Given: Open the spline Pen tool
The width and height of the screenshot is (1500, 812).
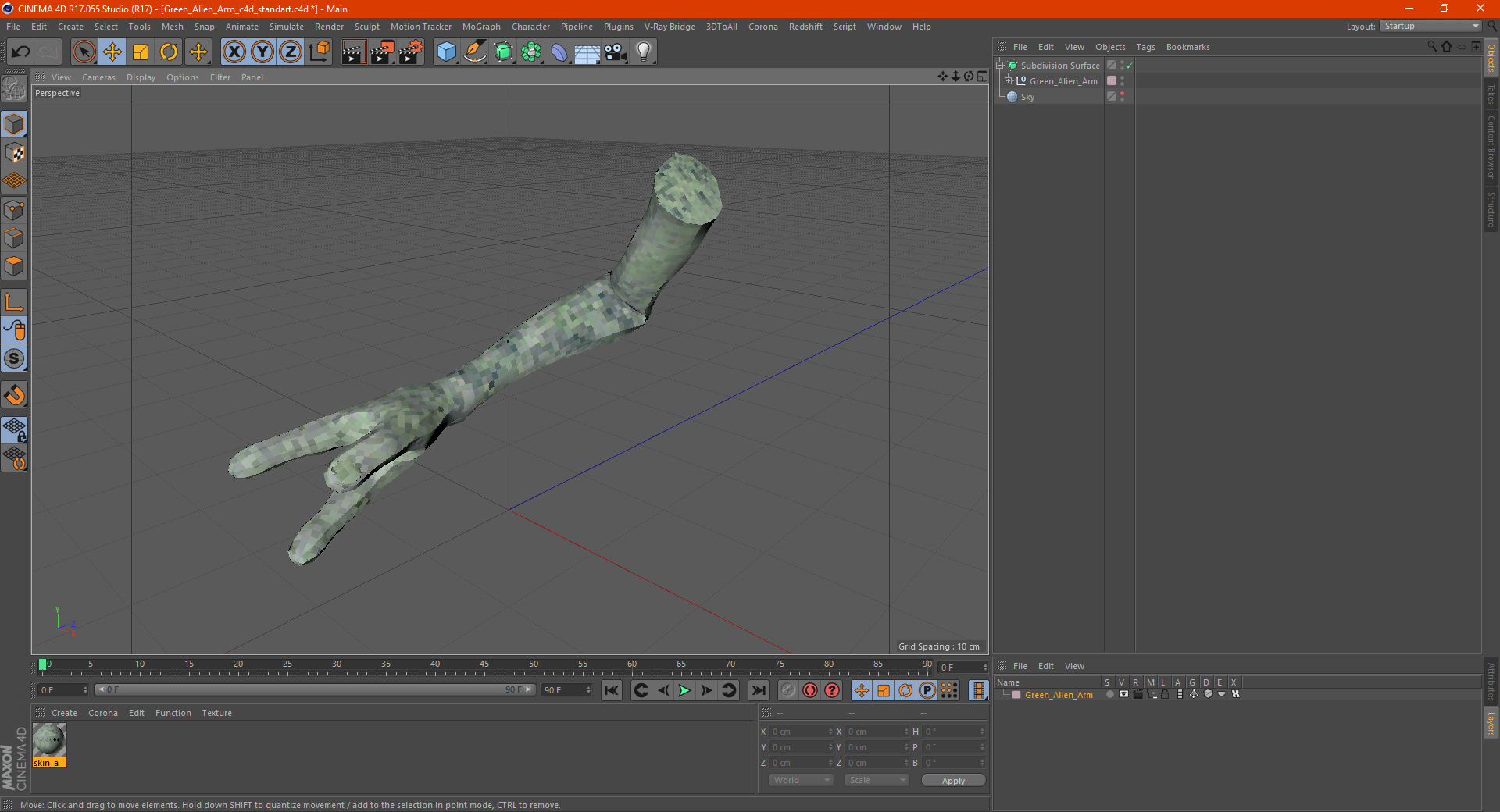Looking at the screenshot, I should [475, 52].
